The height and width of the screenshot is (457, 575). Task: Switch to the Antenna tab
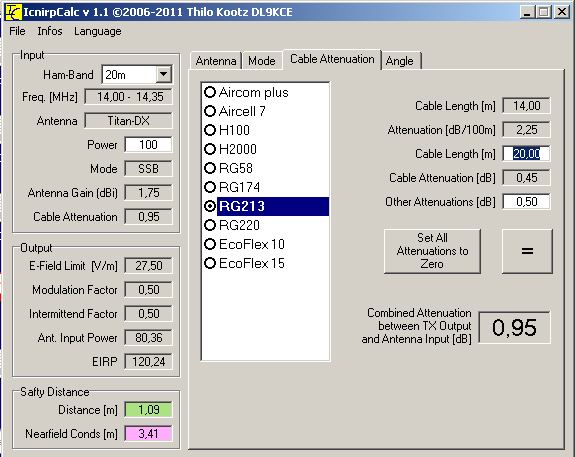[x=216, y=61]
